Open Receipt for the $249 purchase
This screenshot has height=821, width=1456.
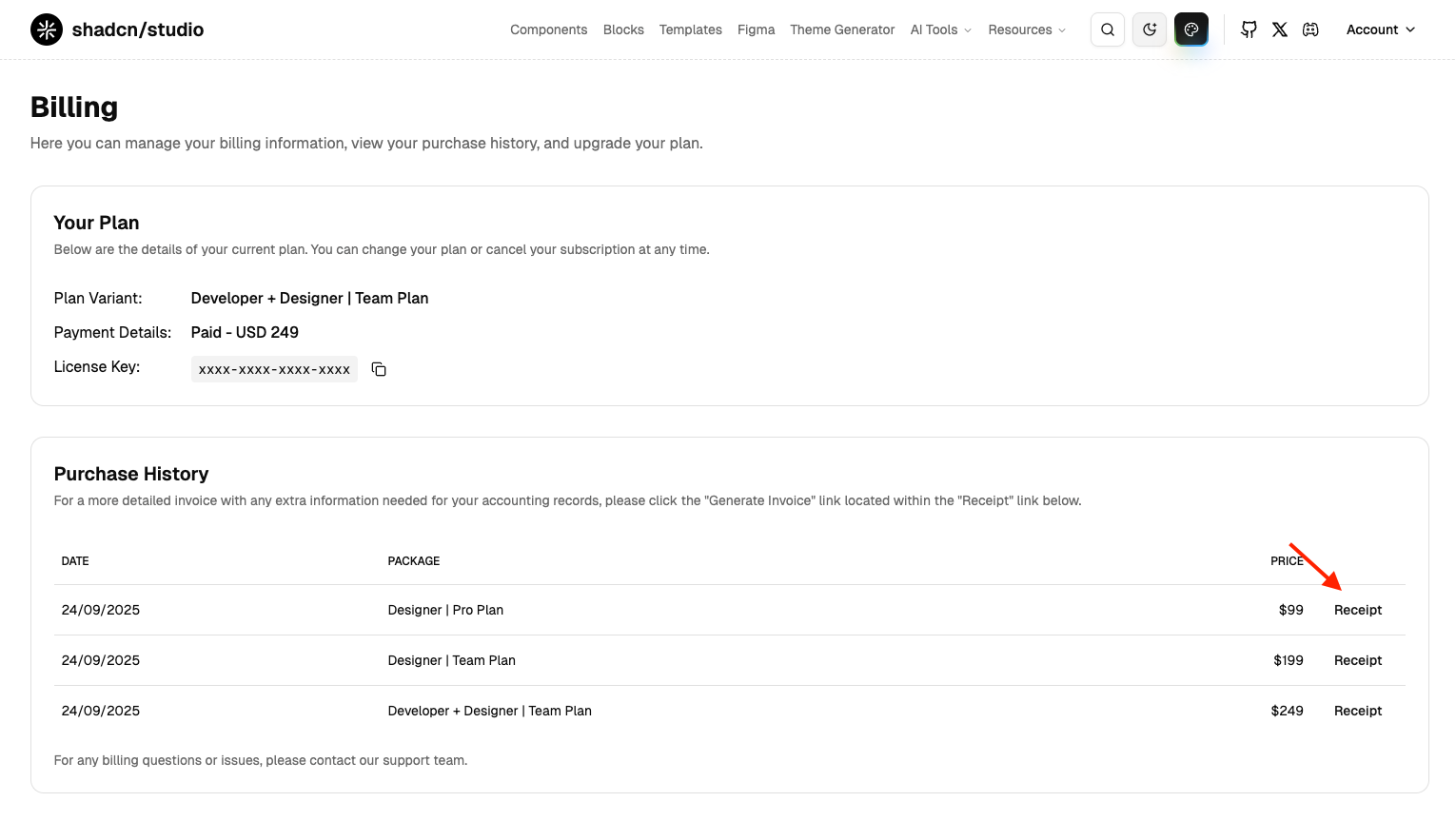(1357, 711)
